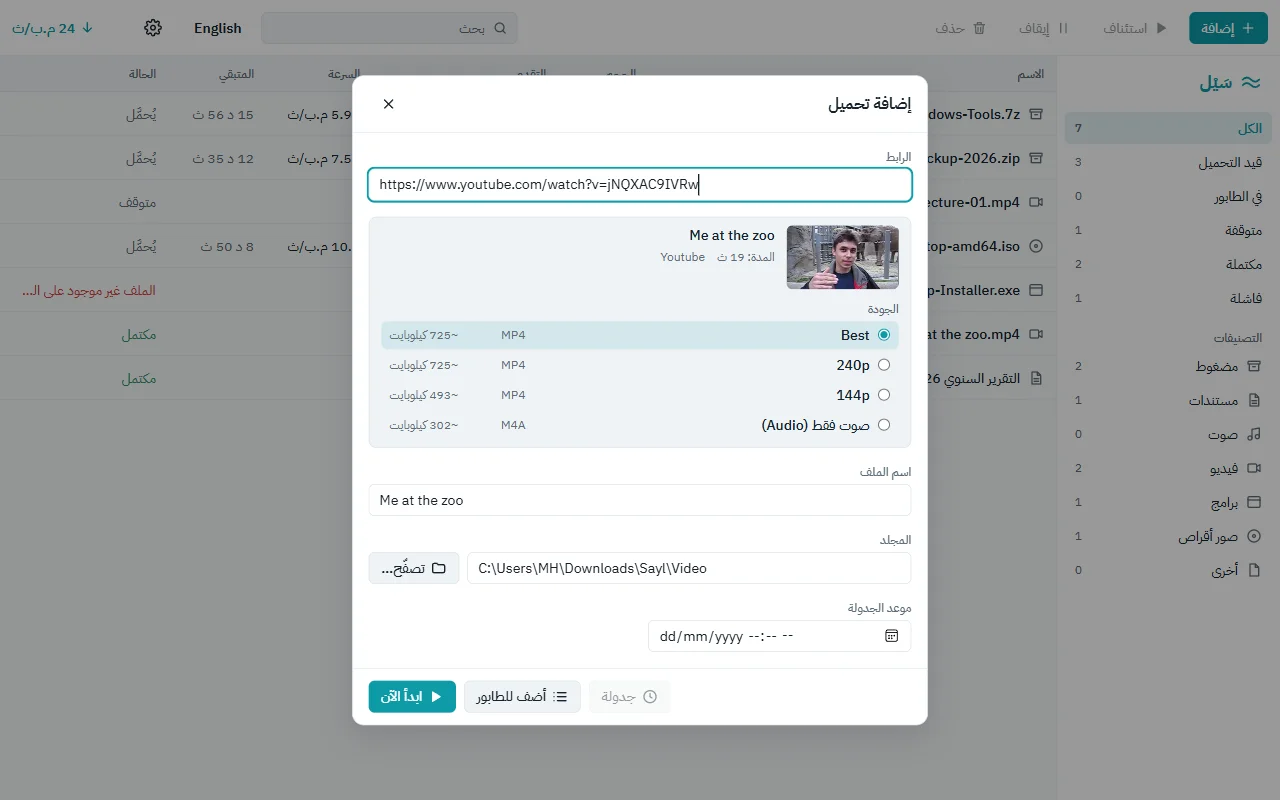The width and height of the screenshot is (1280, 800).
Task: Click ~493 كيلوبايت size text
Action: click(424, 395)
